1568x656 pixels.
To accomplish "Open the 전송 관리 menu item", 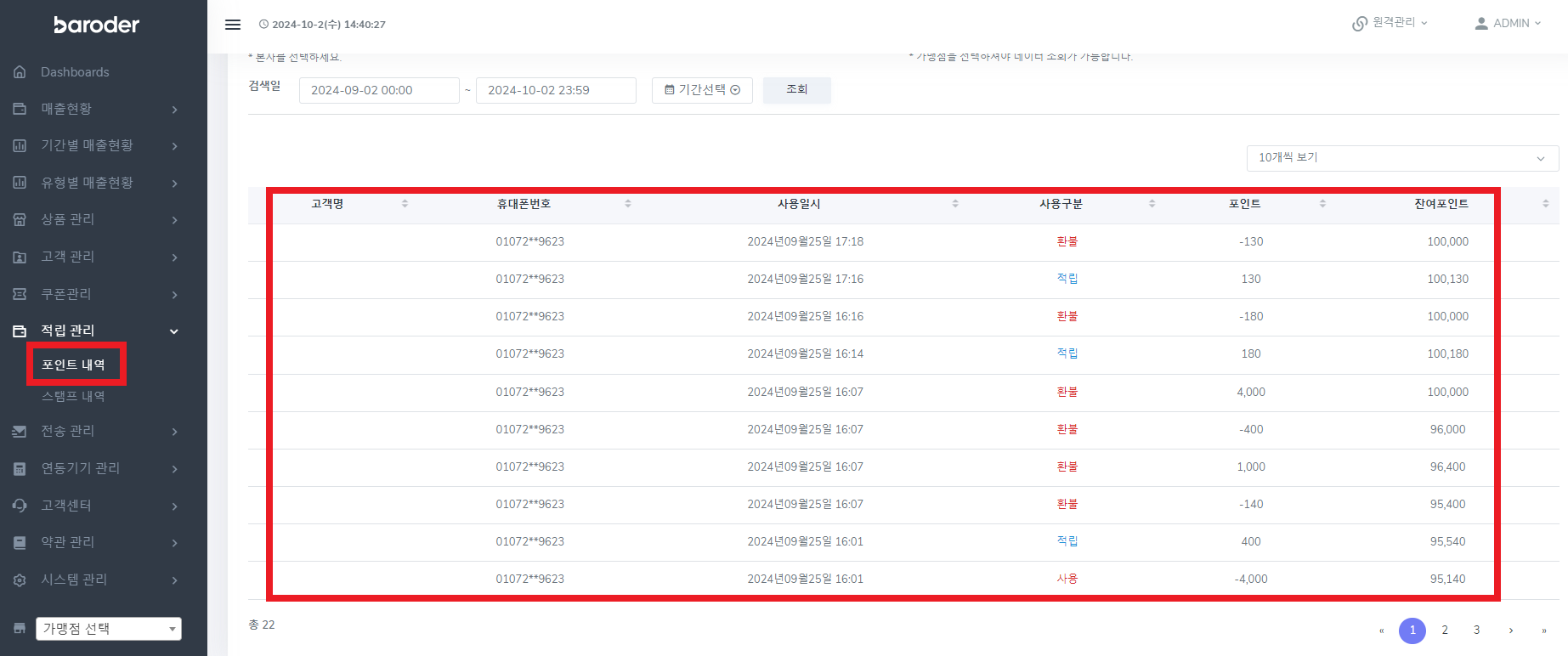I will click(68, 431).
